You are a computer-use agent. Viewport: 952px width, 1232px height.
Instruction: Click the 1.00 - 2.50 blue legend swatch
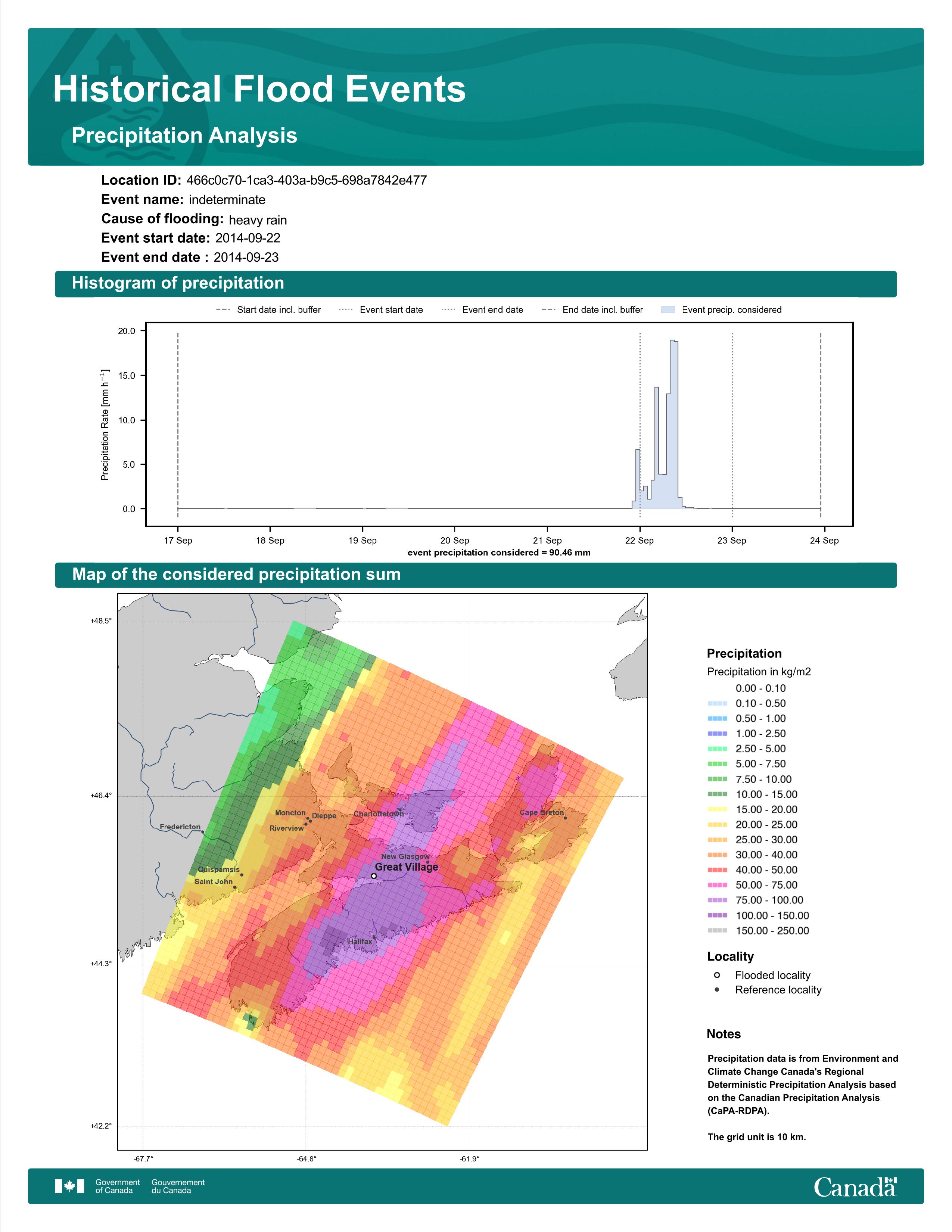pyautogui.click(x=717, y=733)
